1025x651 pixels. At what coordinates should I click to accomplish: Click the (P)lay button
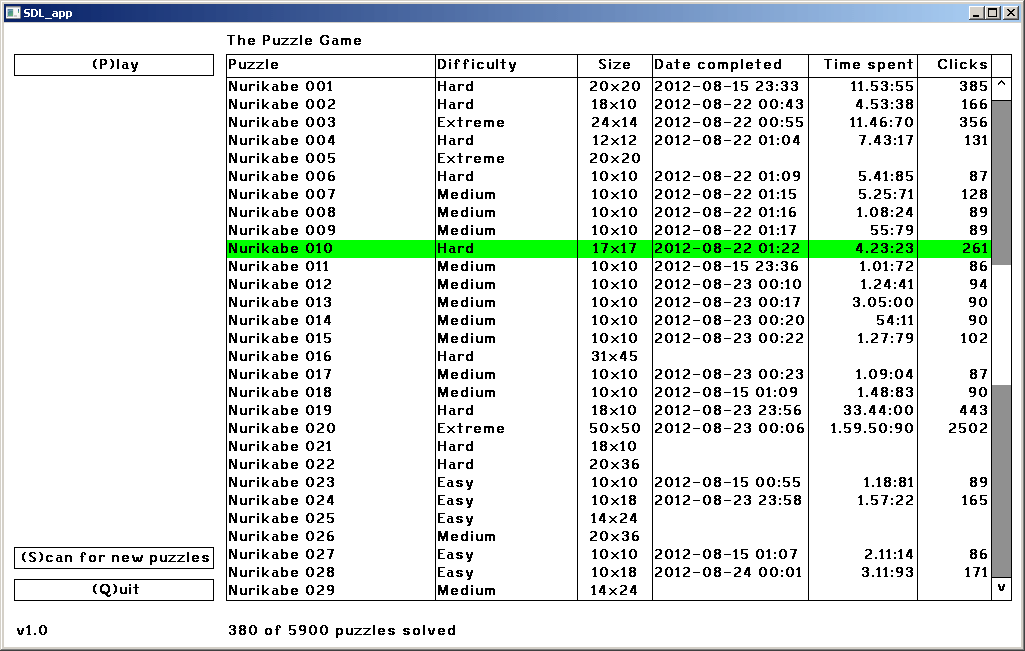[114, 65]
